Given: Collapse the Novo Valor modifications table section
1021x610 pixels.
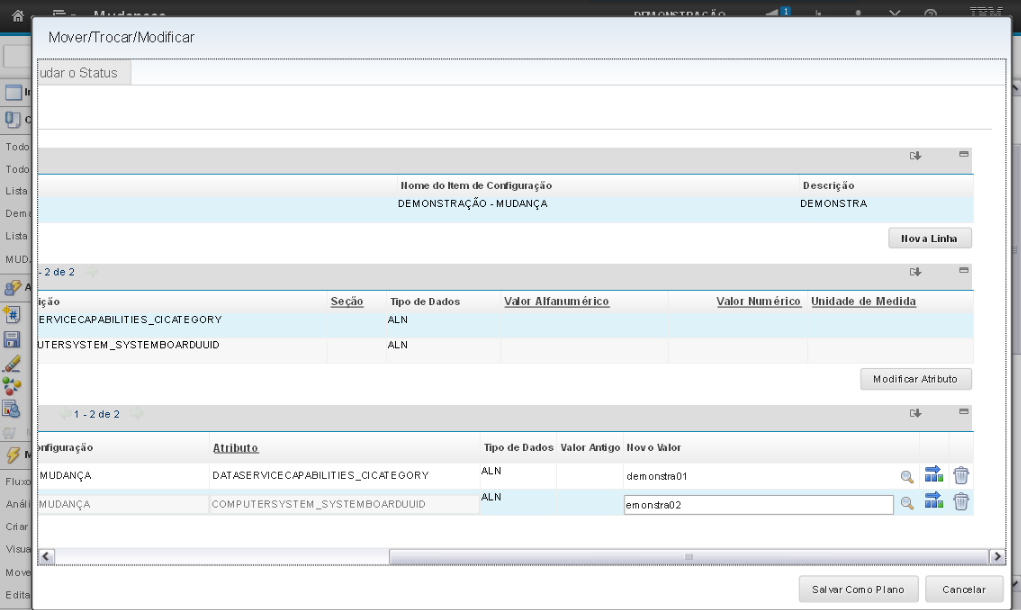Looking at the screenshot, I should point(964,412).
